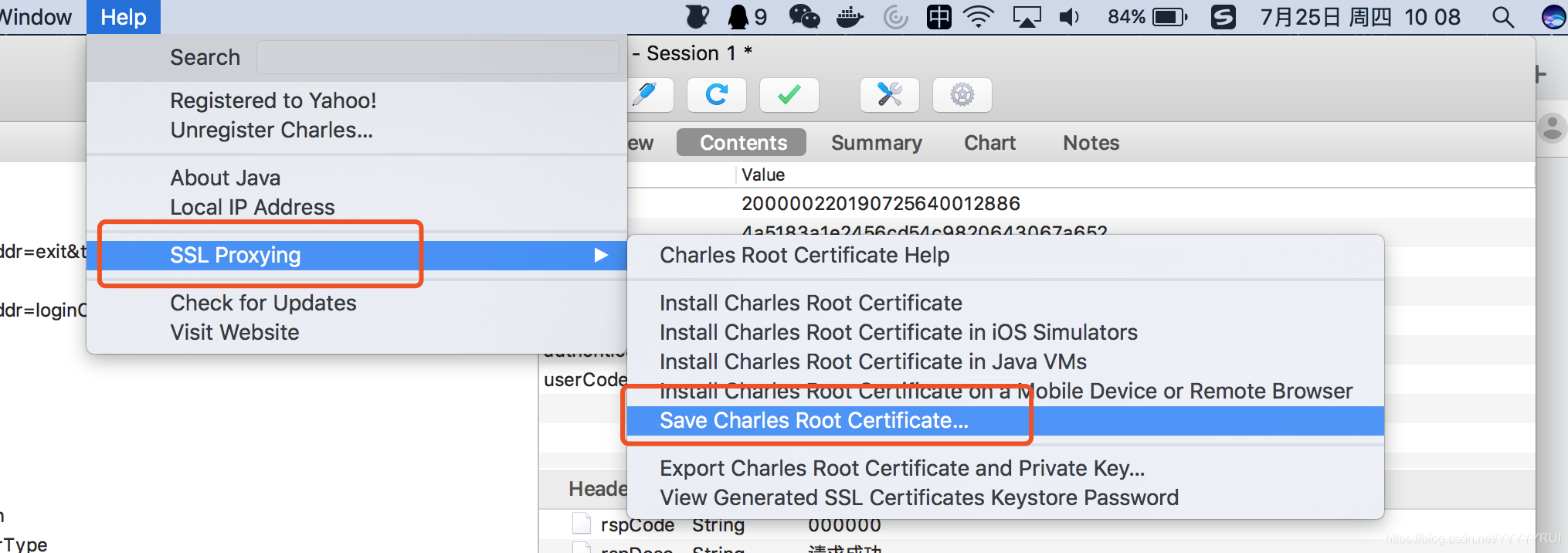Open the Tools wrench icon
Screen dimensions: 1568x553
[890, 95]
